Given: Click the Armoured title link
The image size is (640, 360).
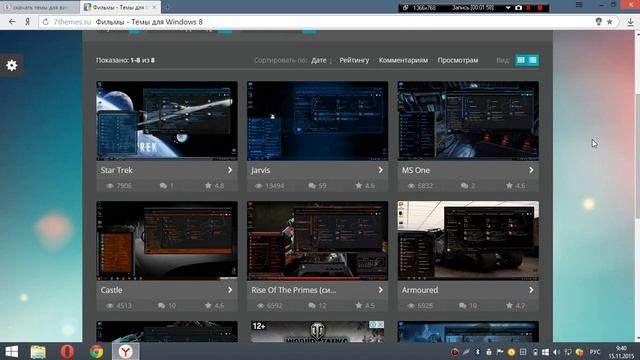Looking at the screenshot, I should coord(420,290).
